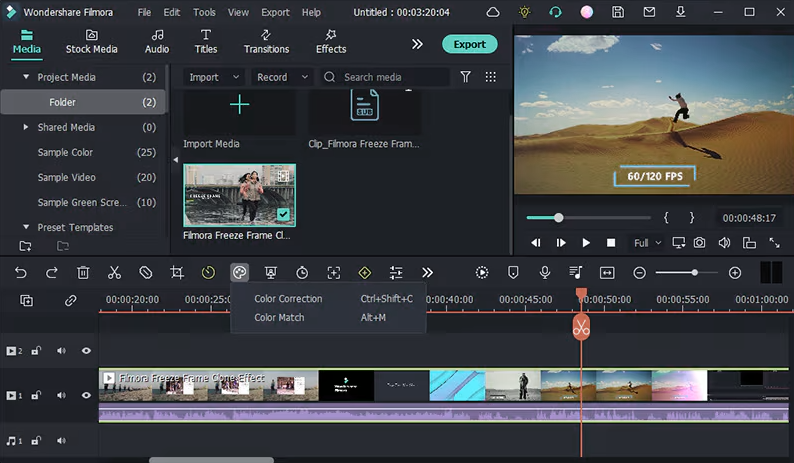Click the Duration stopwatch icon
Image resolution: width=794 pixels, height=463 pixels.
[x=302, y=273]
